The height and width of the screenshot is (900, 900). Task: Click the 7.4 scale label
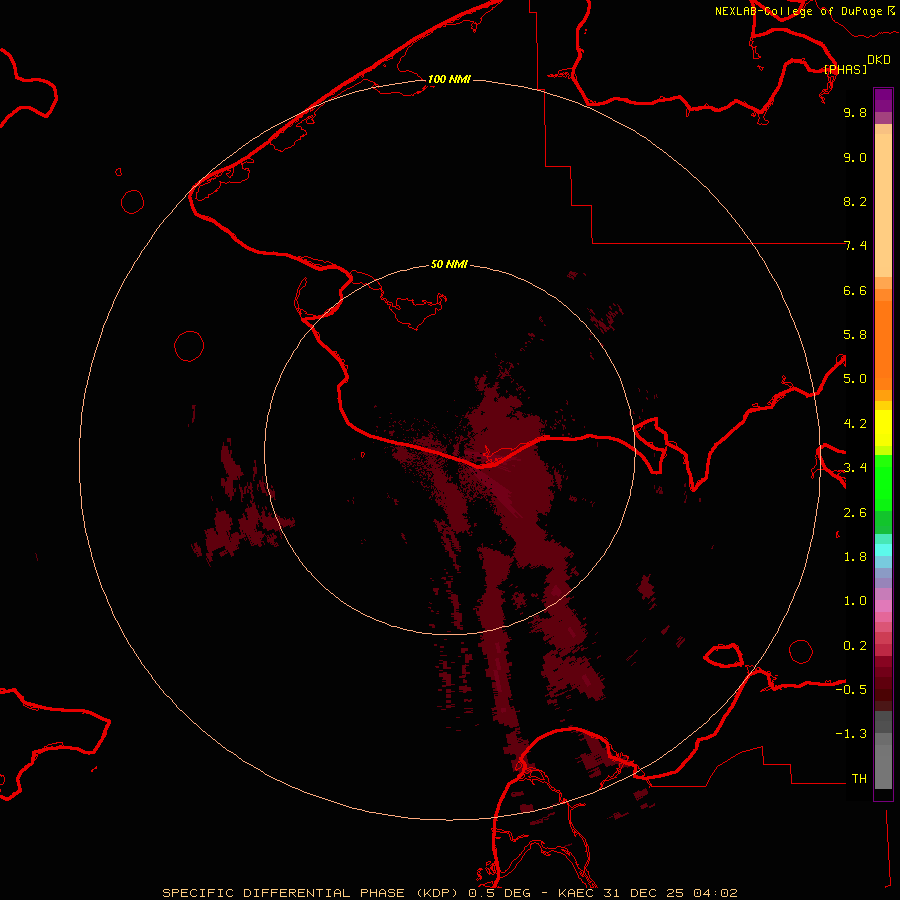coord(855,246)
